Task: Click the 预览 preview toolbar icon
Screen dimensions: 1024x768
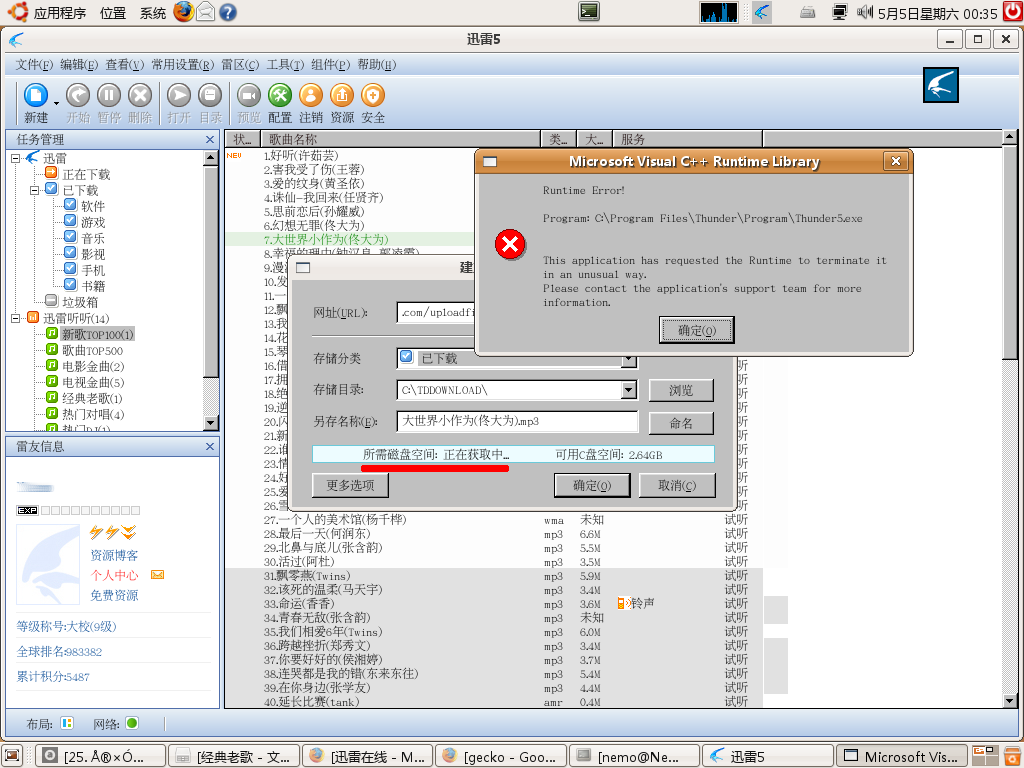Action: (249, 95)
